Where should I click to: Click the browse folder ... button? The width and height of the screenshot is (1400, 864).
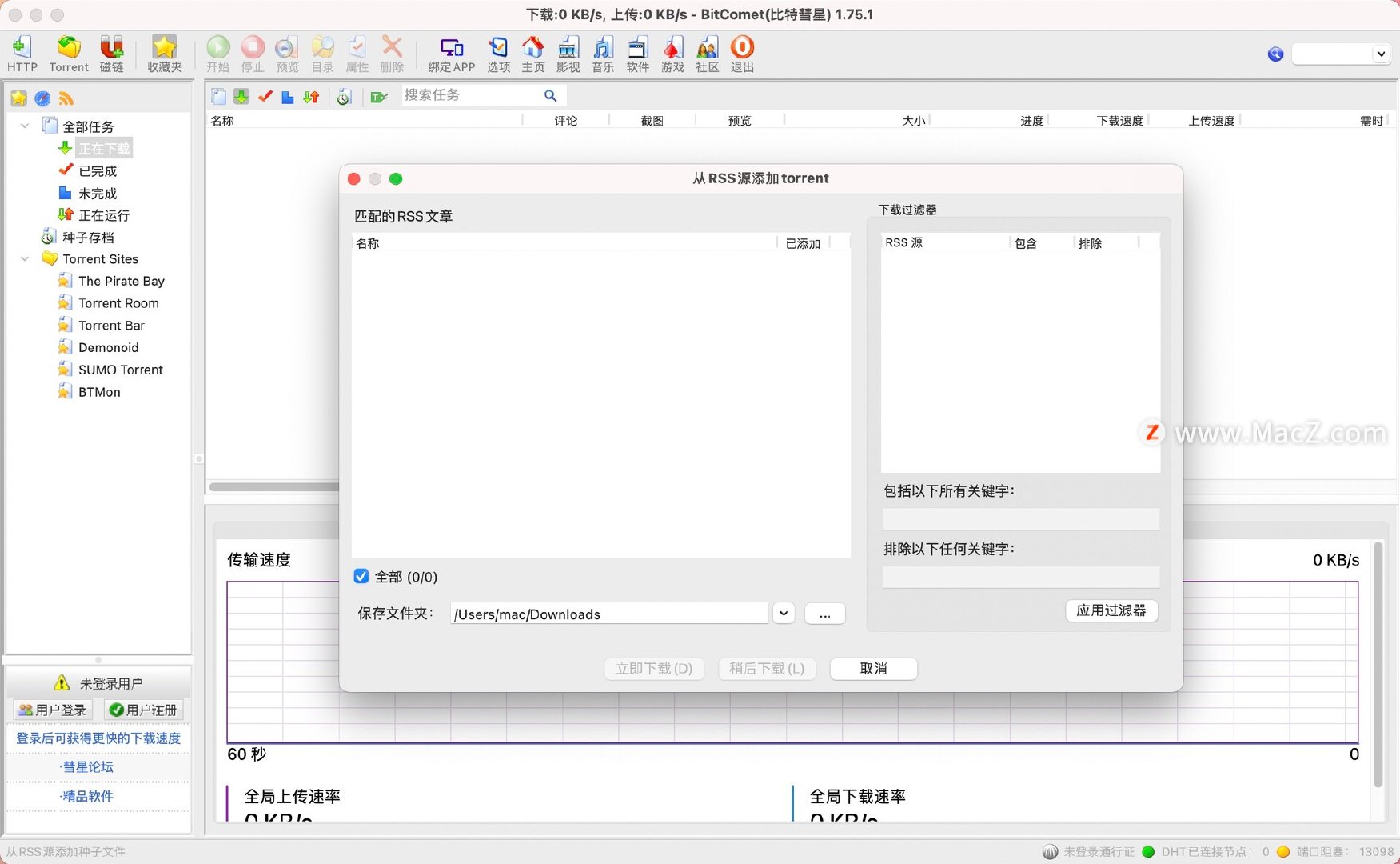(825, 614)
